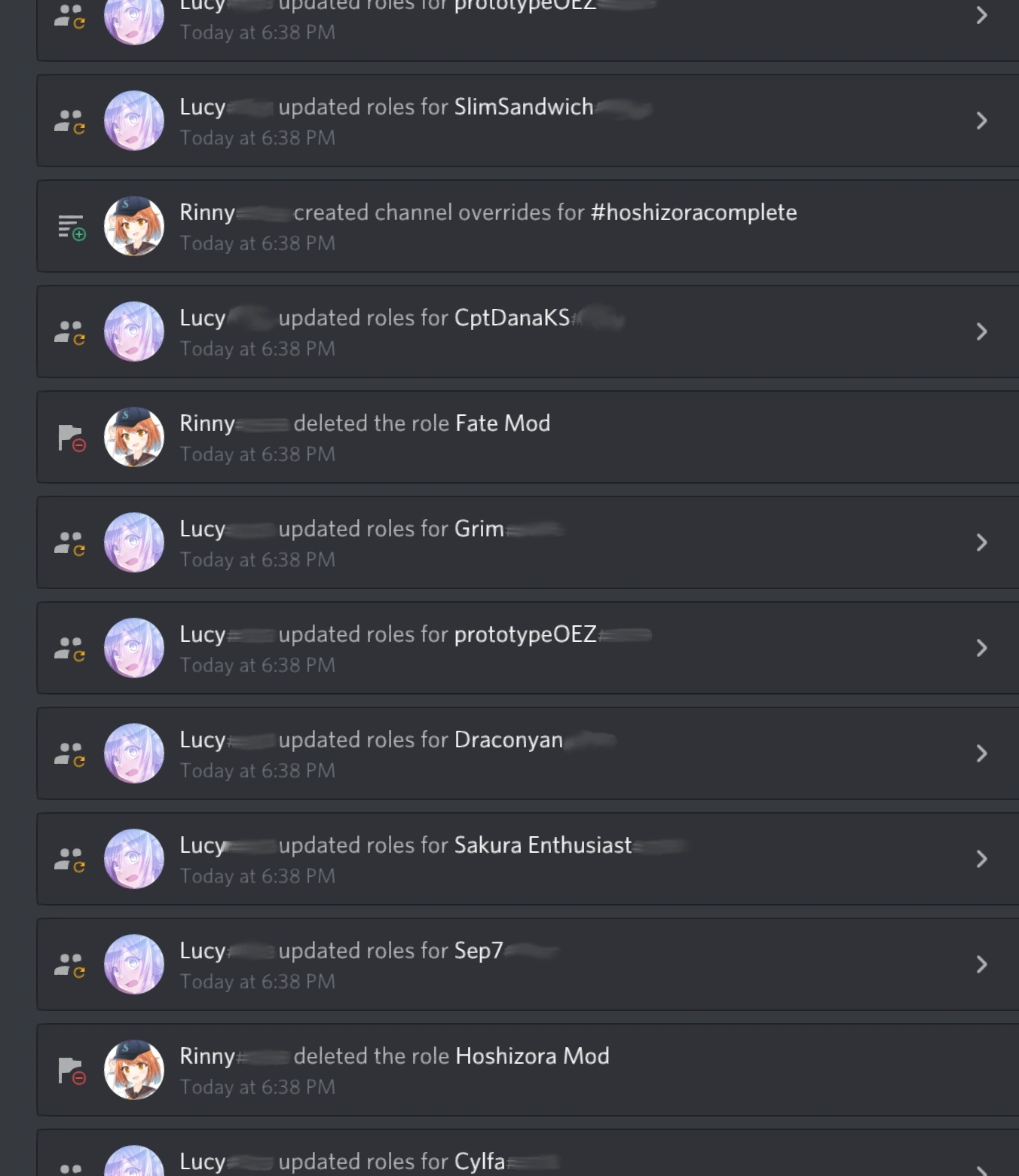Click the Sakura Enthusiast username text

tap(543, 845)
